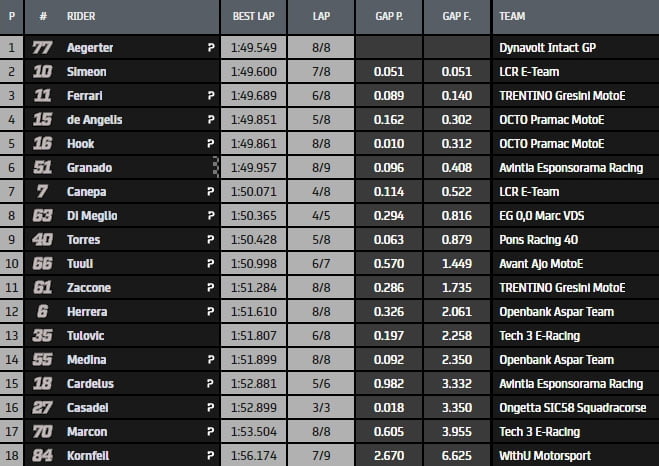Select rider number 84 badge
This screenshot has height=466, width=659.
[x=41, y=456]
